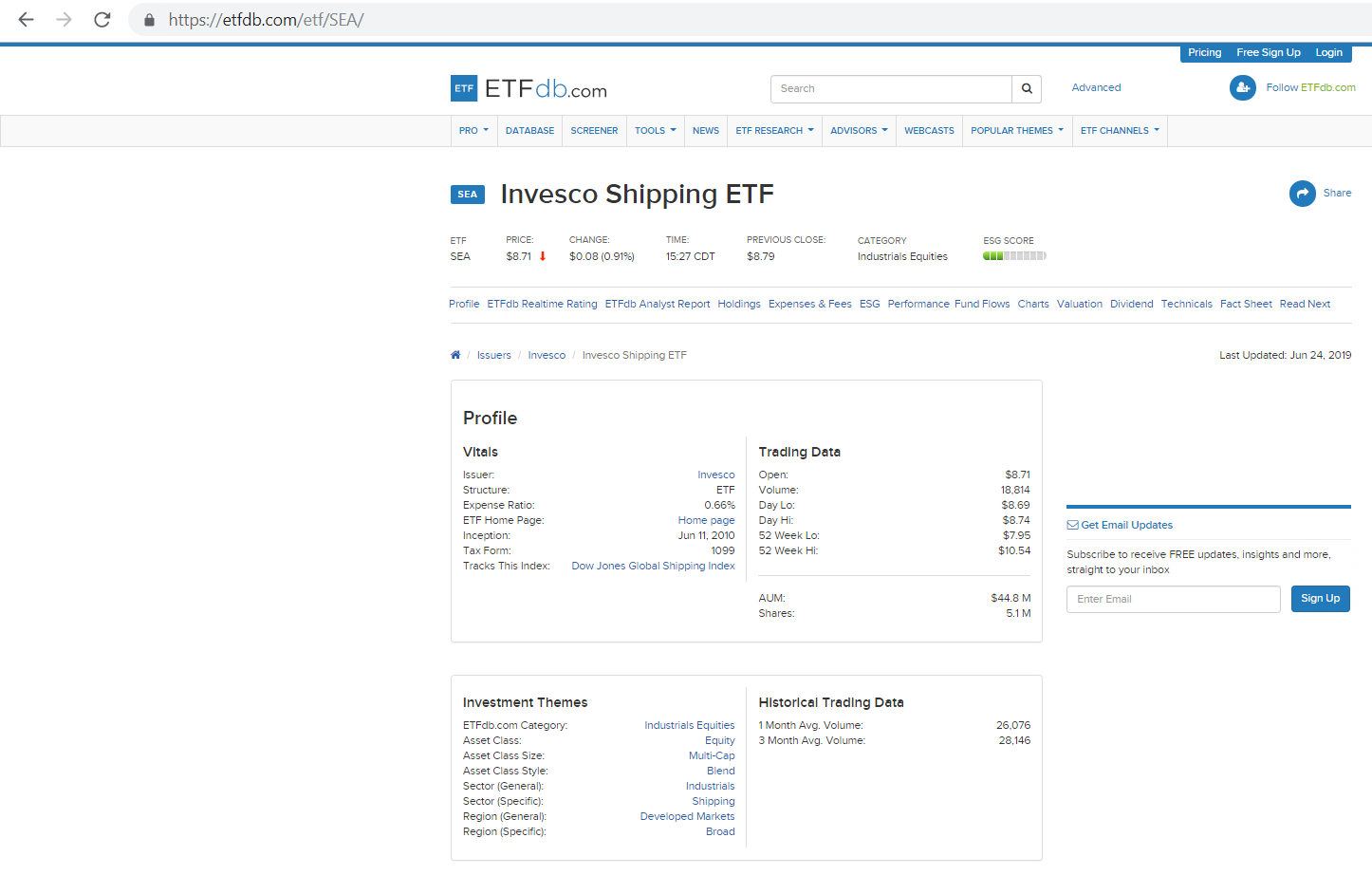The image size is (1372, 875).
Task: Click the ESG score bar
Action: coord(1014,256)
